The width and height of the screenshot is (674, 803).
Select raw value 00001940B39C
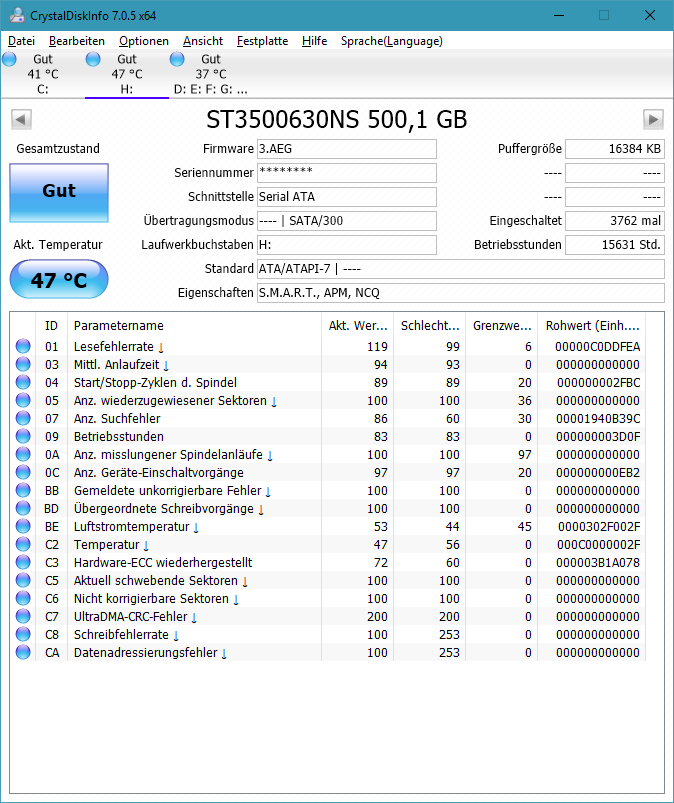[x=598, y=419]
